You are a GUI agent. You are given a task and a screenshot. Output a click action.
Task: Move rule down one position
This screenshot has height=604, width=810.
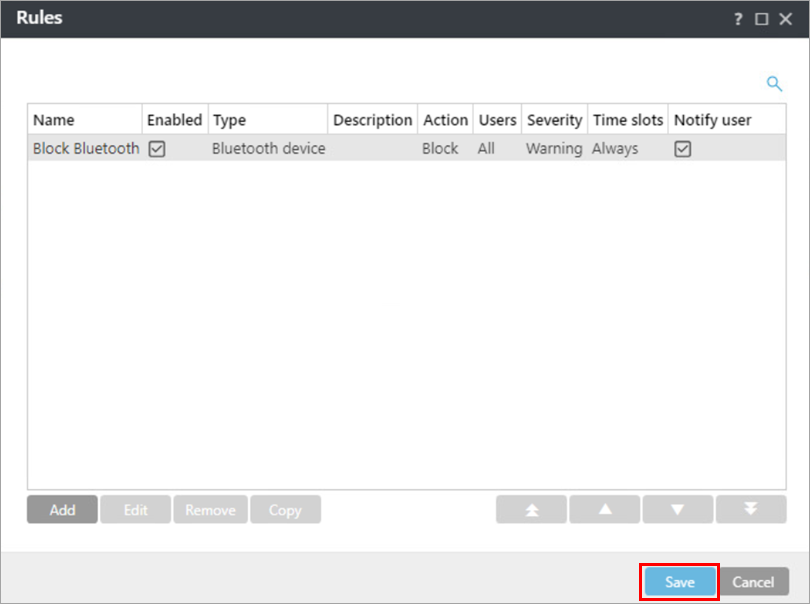[x=678, y=510]
